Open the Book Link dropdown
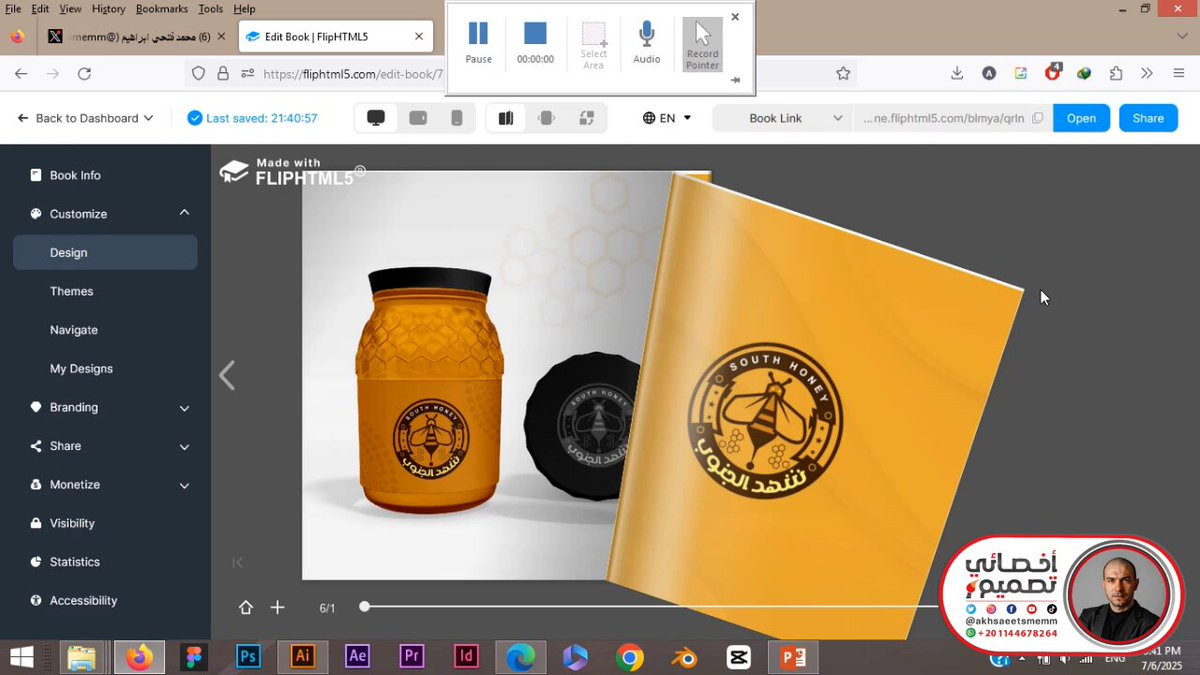This screenshot has width=1200, height=675. click(x=783, y=118)
